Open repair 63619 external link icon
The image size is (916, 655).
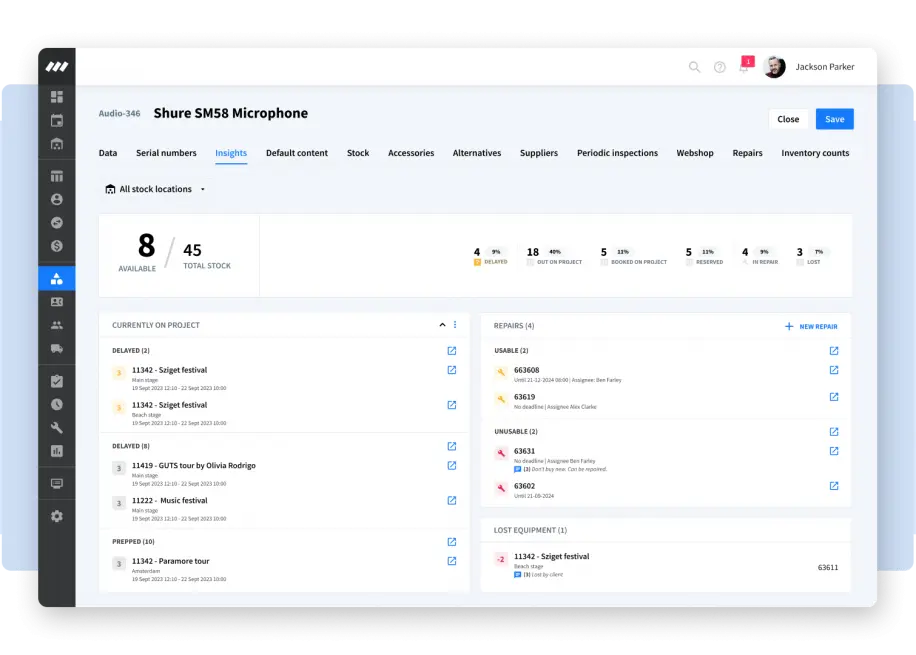tap(834, 397)
